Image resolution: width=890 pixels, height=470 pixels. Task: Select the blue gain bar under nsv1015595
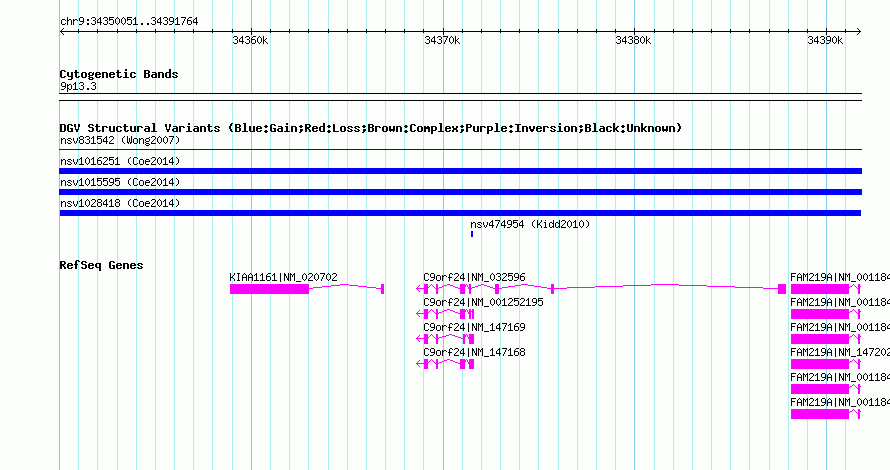[x=460, y=192]
